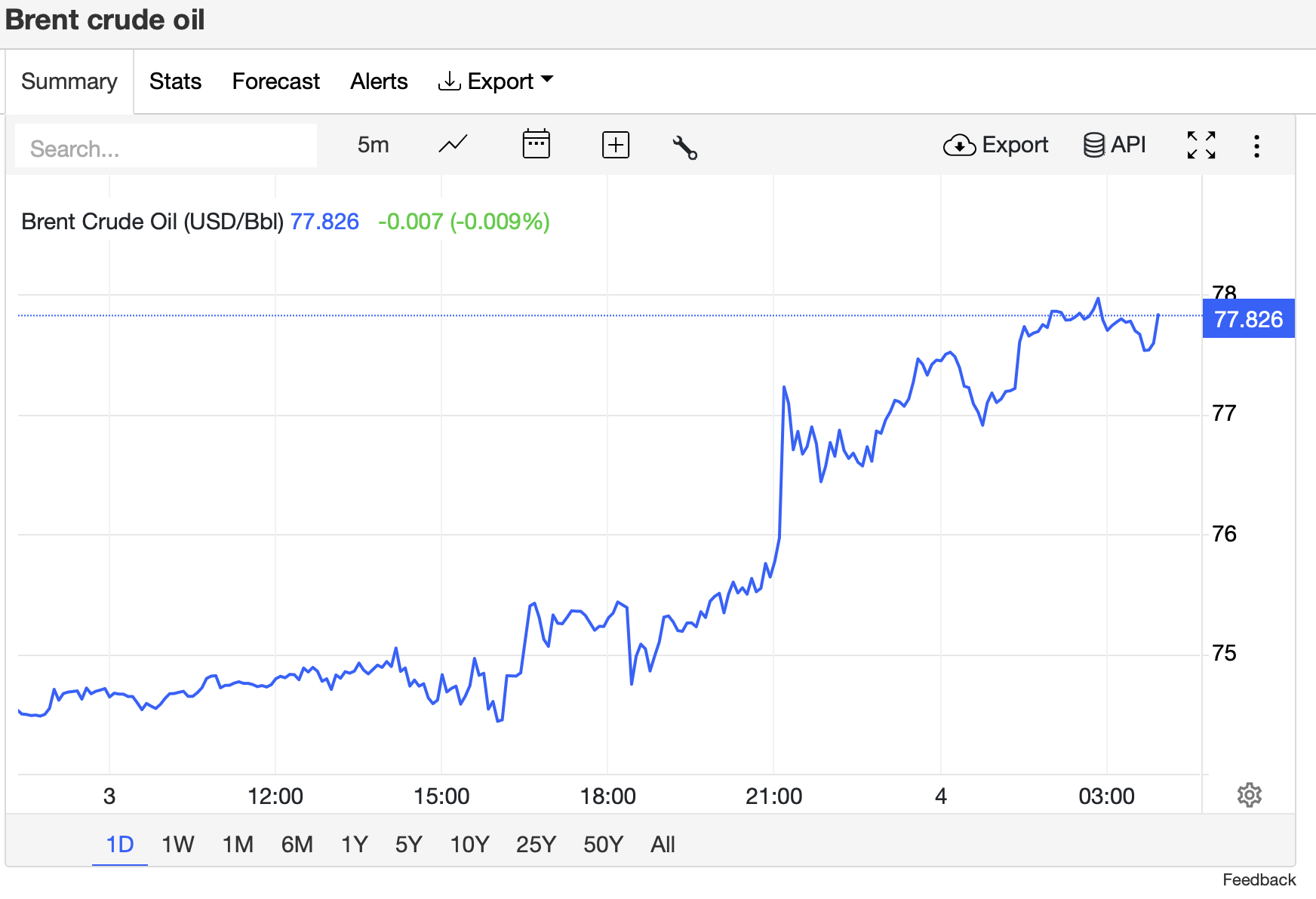Viewport: 1316px width, 899px height.
Task: Select the 5Y time range
Action: (408, 844)
